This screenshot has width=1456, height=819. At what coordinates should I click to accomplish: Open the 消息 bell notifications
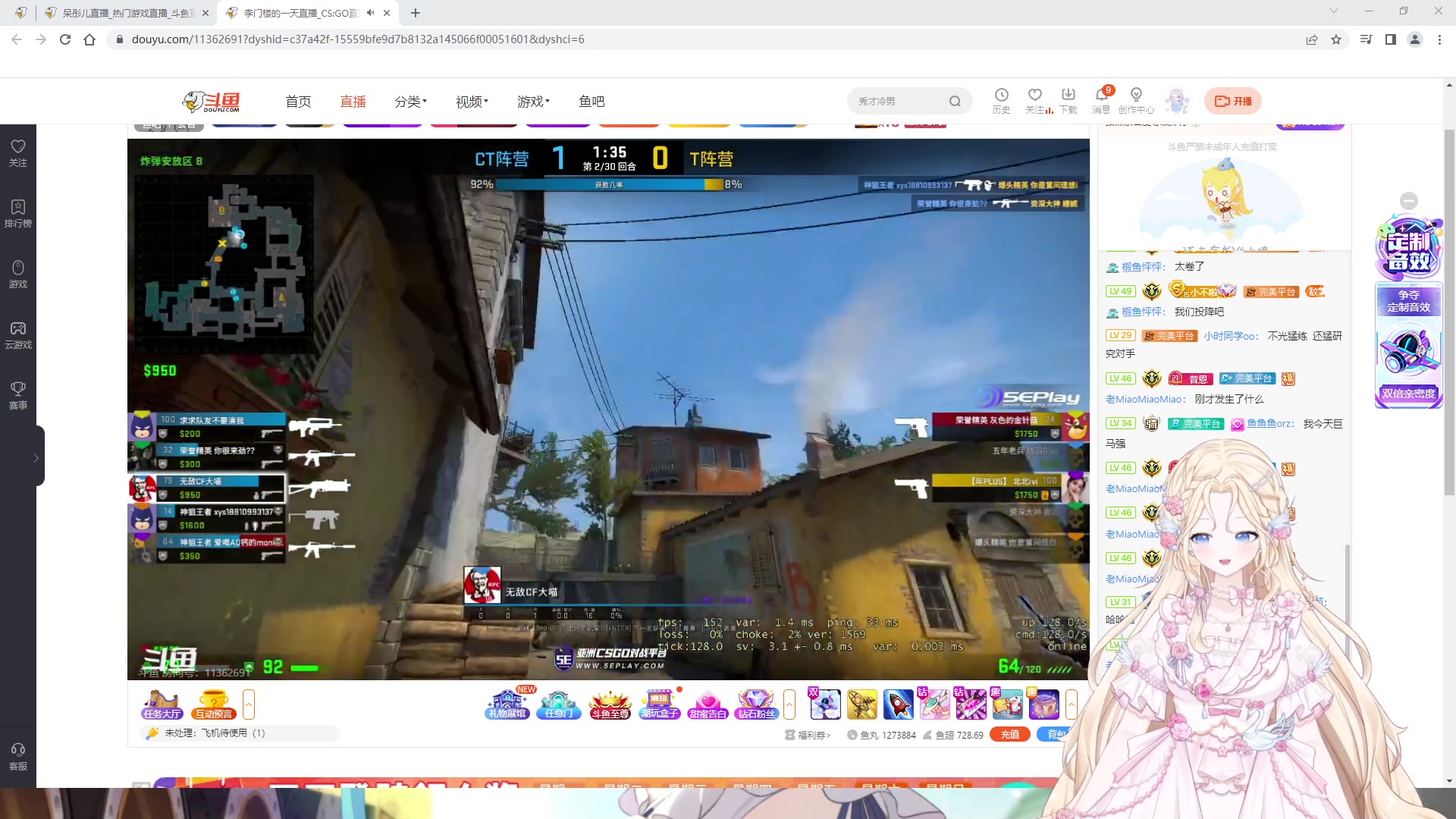click(x=1102, y=100)
